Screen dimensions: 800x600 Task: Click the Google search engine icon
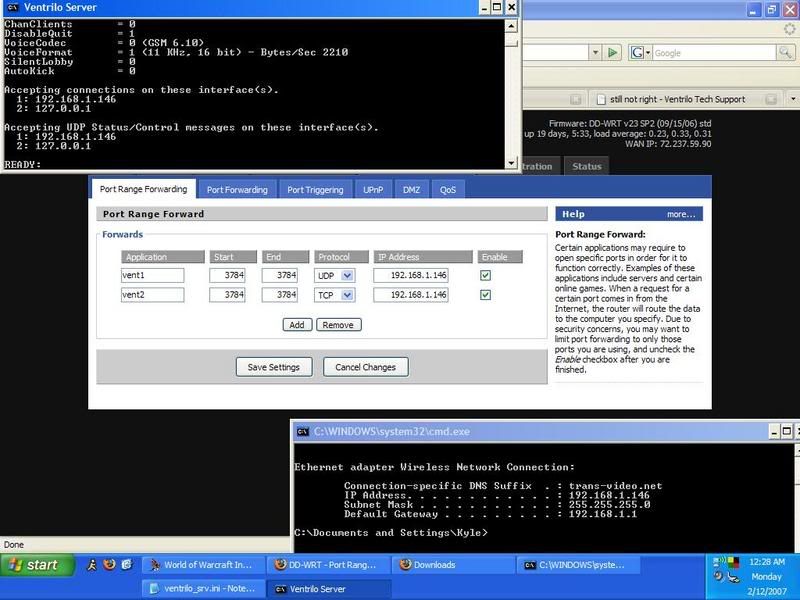tap(637, 53)
